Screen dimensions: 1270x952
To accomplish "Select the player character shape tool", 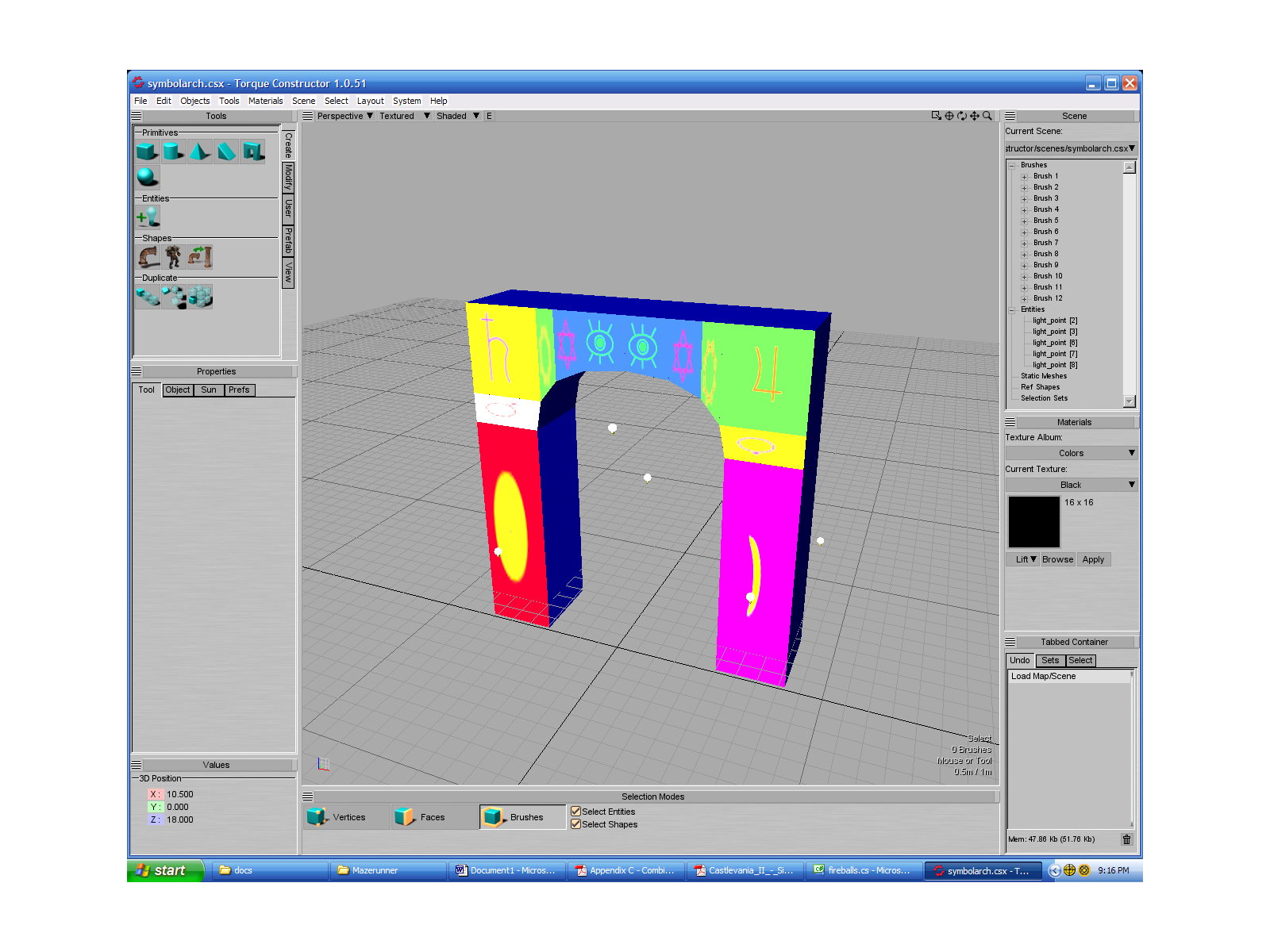I will pos(174,256).
